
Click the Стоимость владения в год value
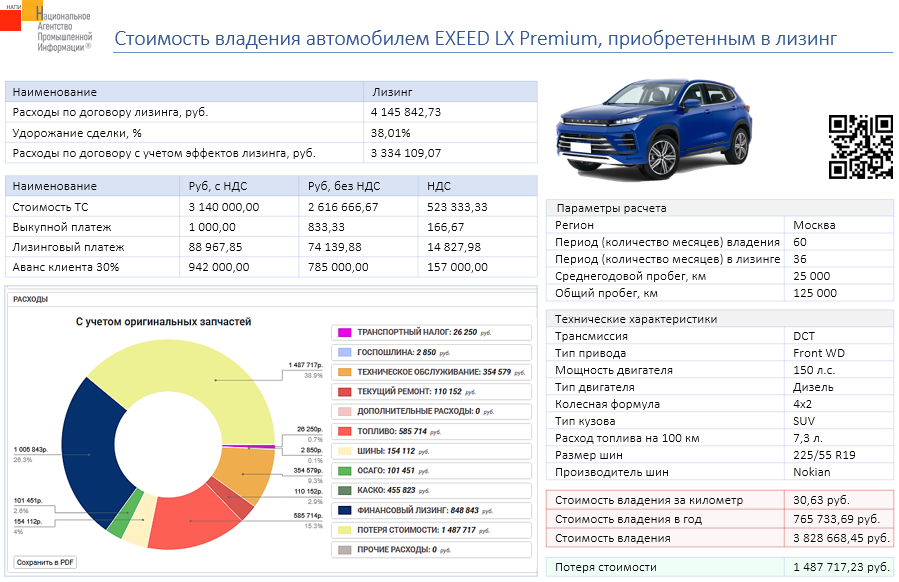(836, 519)
